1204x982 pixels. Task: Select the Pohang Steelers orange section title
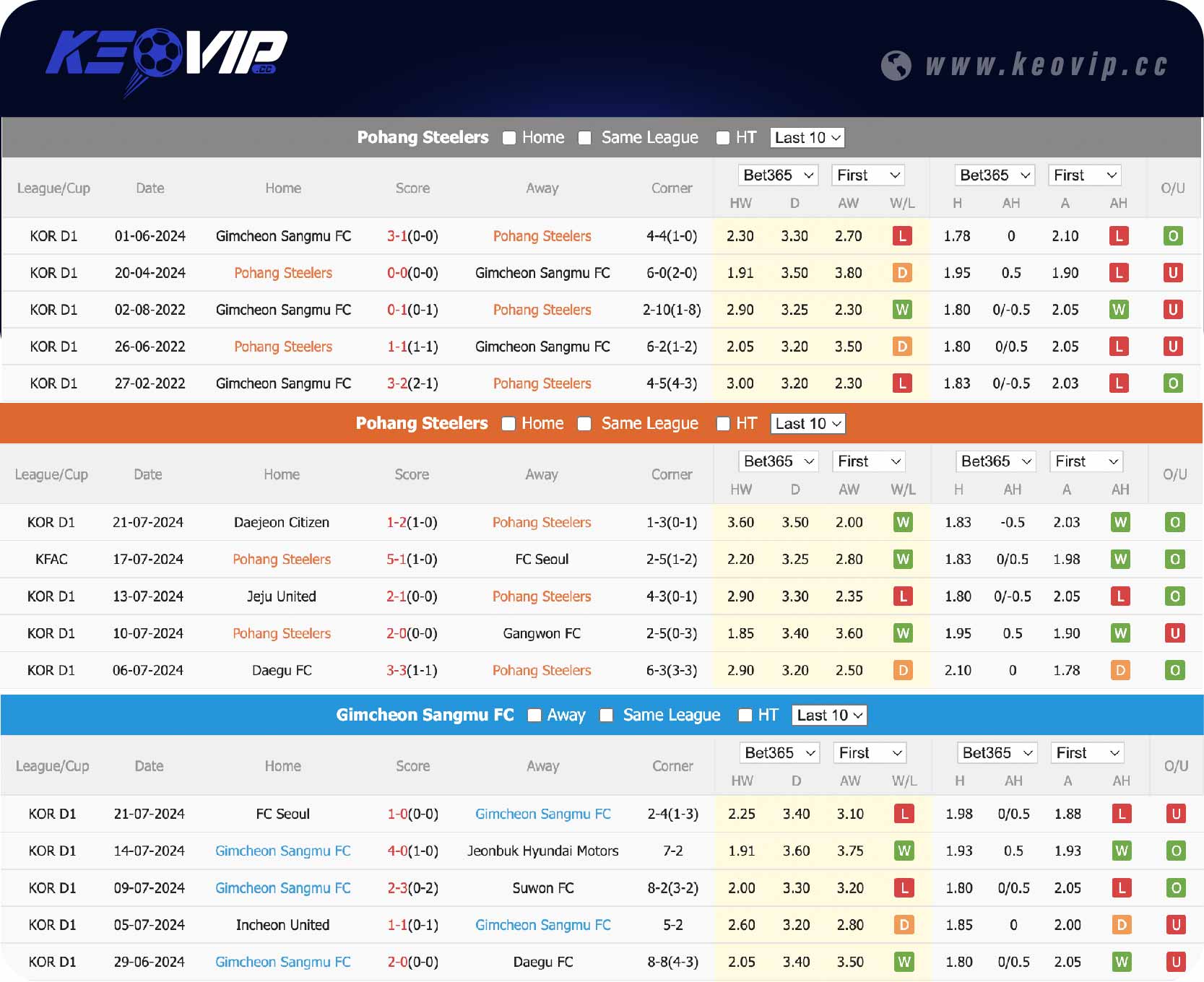[x=422, y=423]
